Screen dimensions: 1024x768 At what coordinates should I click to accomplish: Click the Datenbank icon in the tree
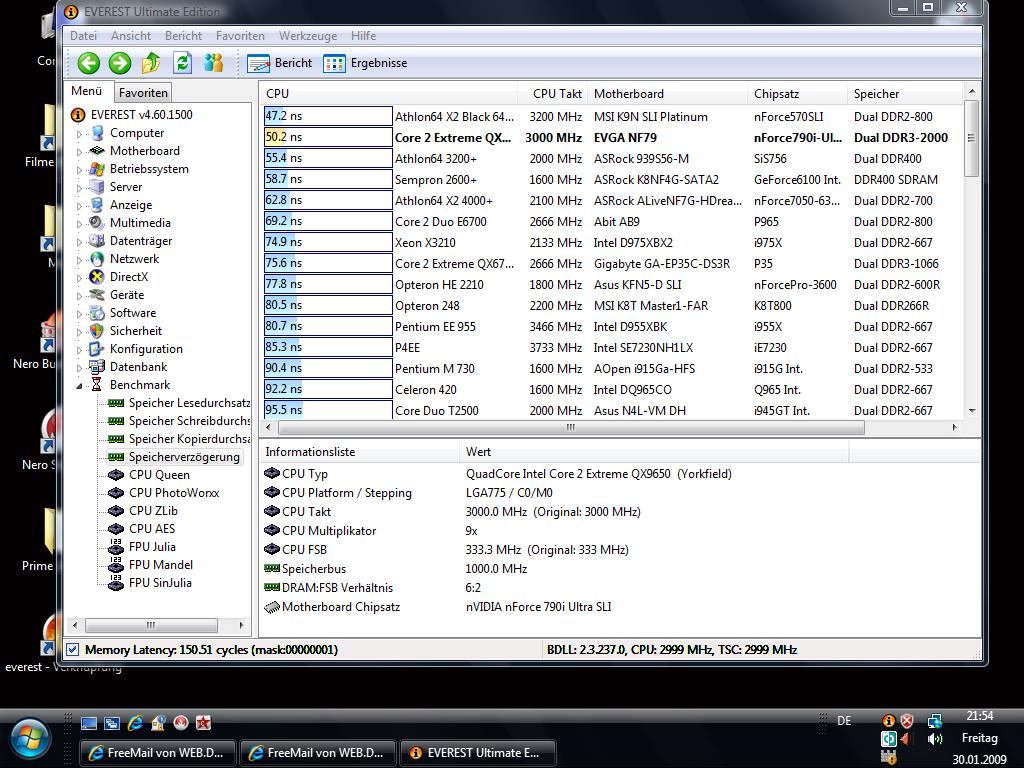pos(97,367)
